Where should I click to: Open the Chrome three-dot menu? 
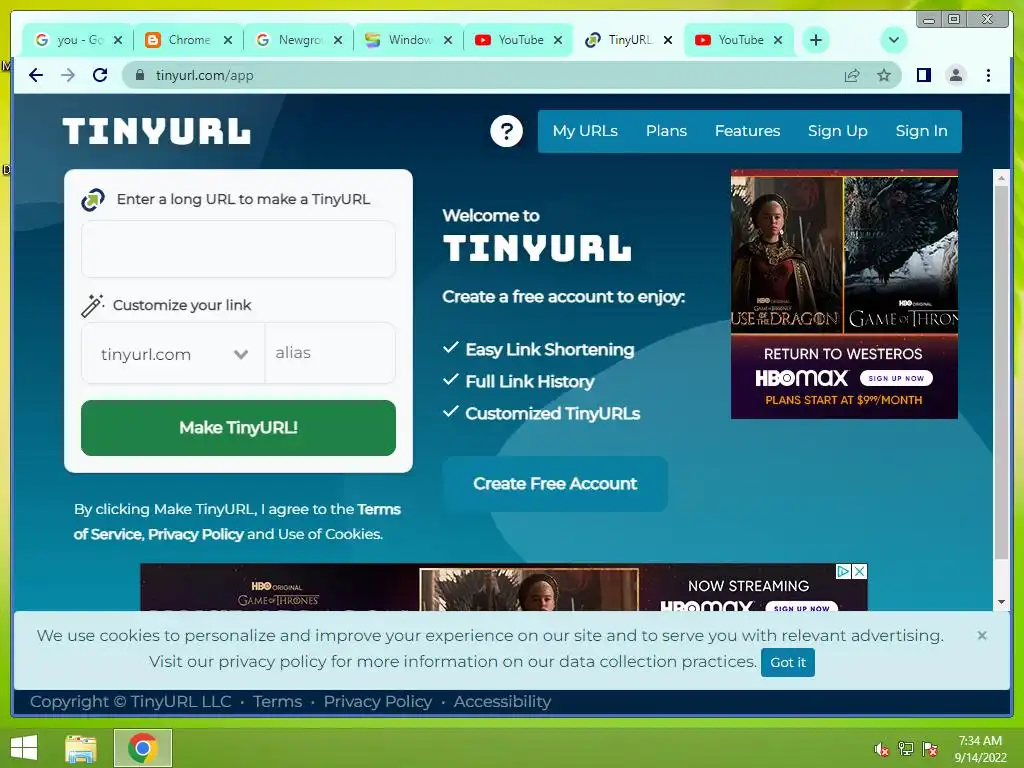point(988,75)
